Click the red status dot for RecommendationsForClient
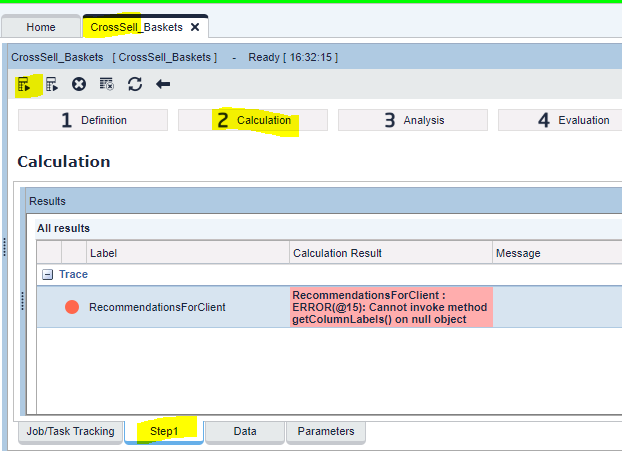622x456 pixels. click(x=72, y=307)
